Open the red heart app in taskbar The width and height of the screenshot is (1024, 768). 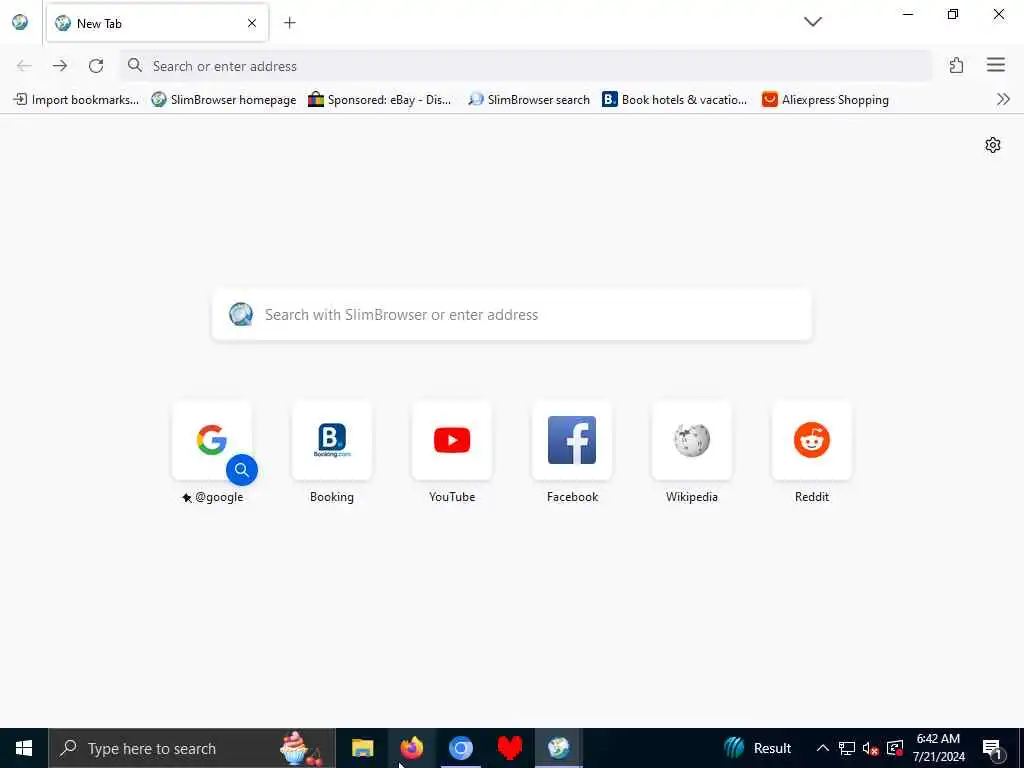tap(509, 748)
